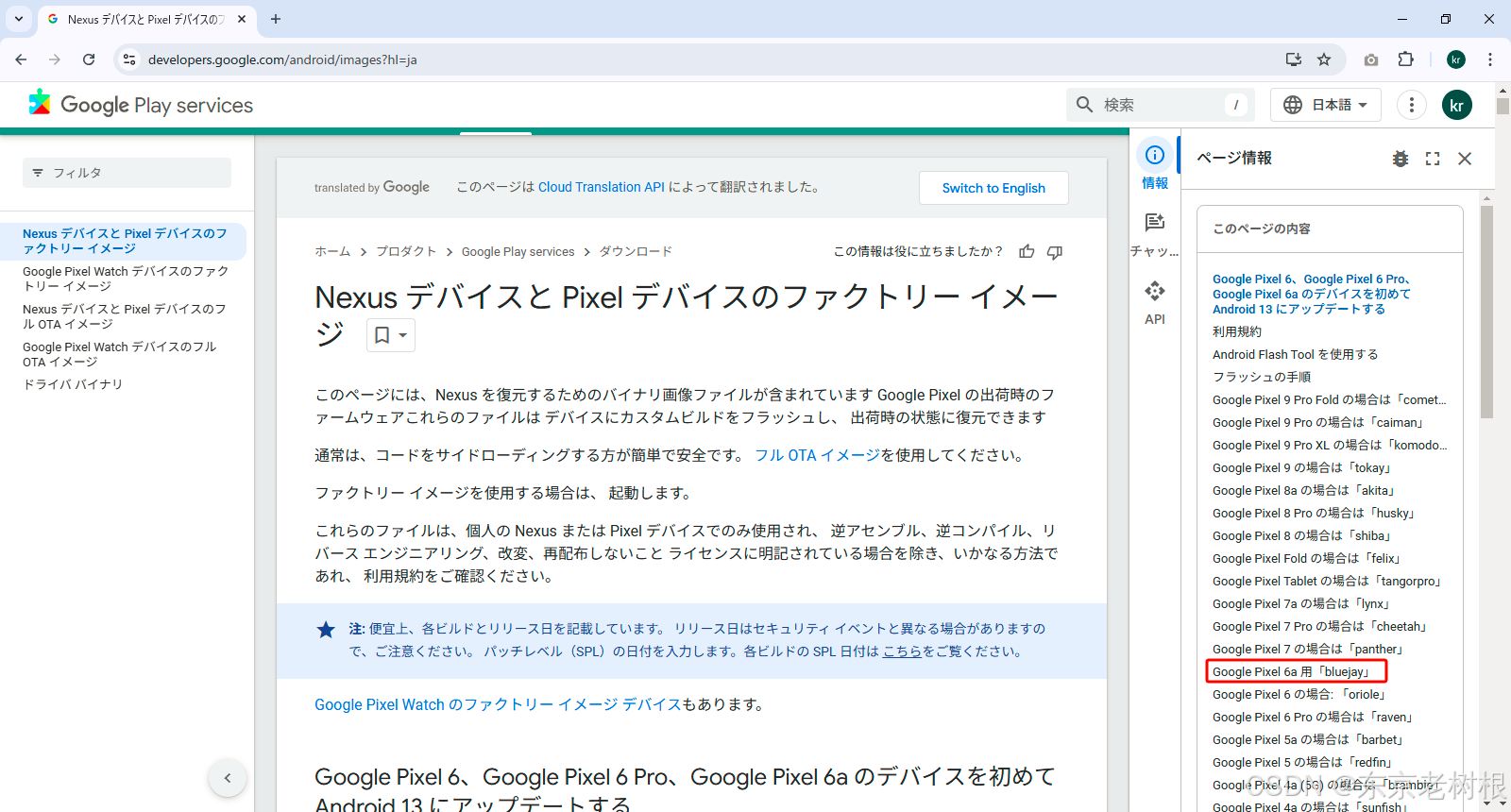Open the API panel tab

[1155, 303]
